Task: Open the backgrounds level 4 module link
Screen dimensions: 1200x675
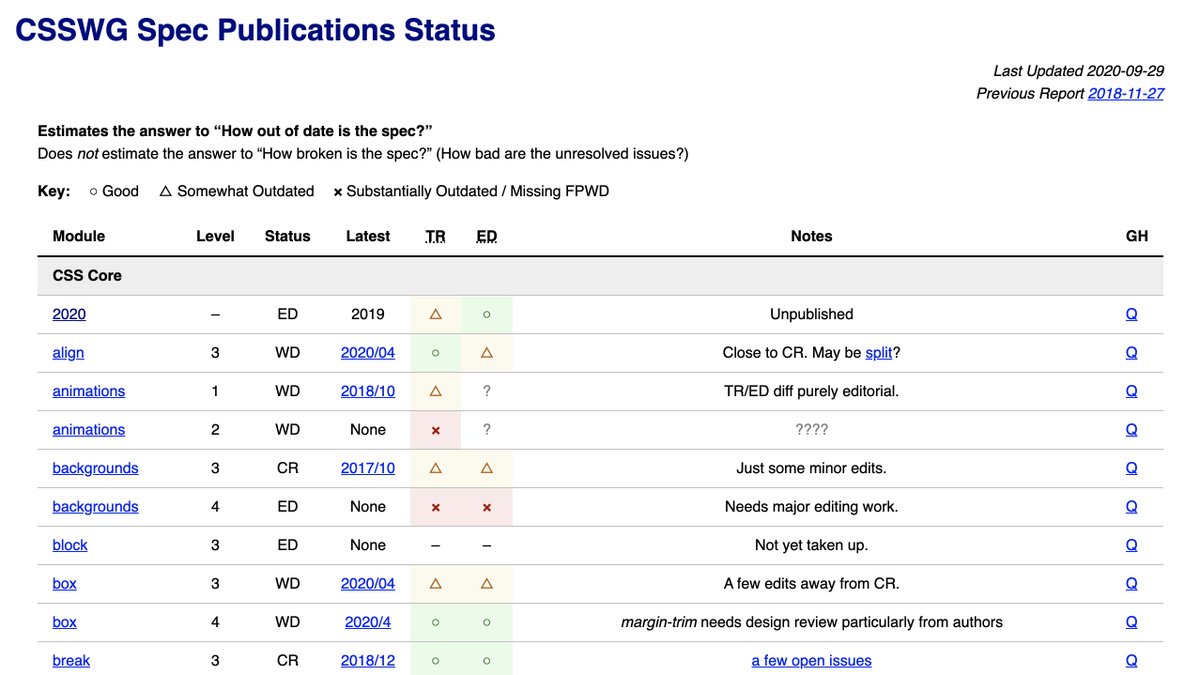Action: pyautogui.click(x=95, y=506)
